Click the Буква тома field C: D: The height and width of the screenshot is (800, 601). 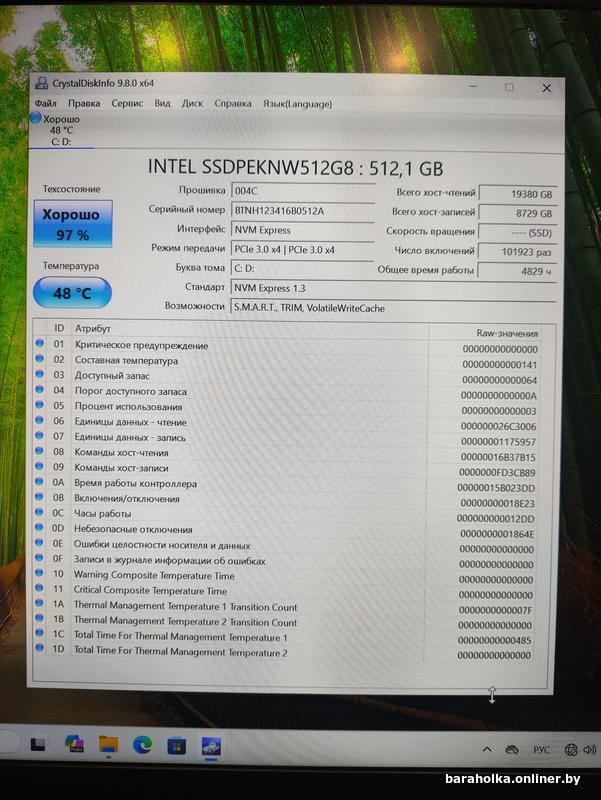(303, 268)
